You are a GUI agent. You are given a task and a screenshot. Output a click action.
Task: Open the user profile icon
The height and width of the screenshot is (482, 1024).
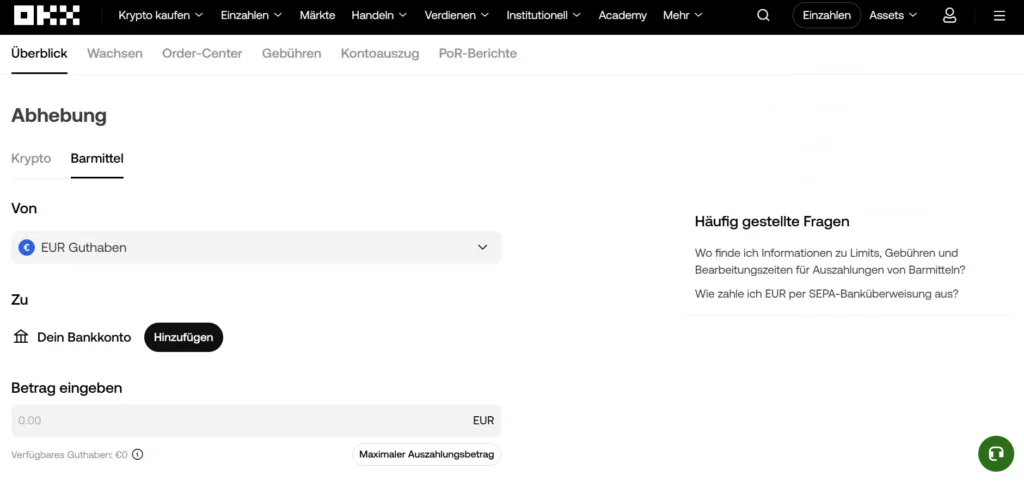[949, 15]
